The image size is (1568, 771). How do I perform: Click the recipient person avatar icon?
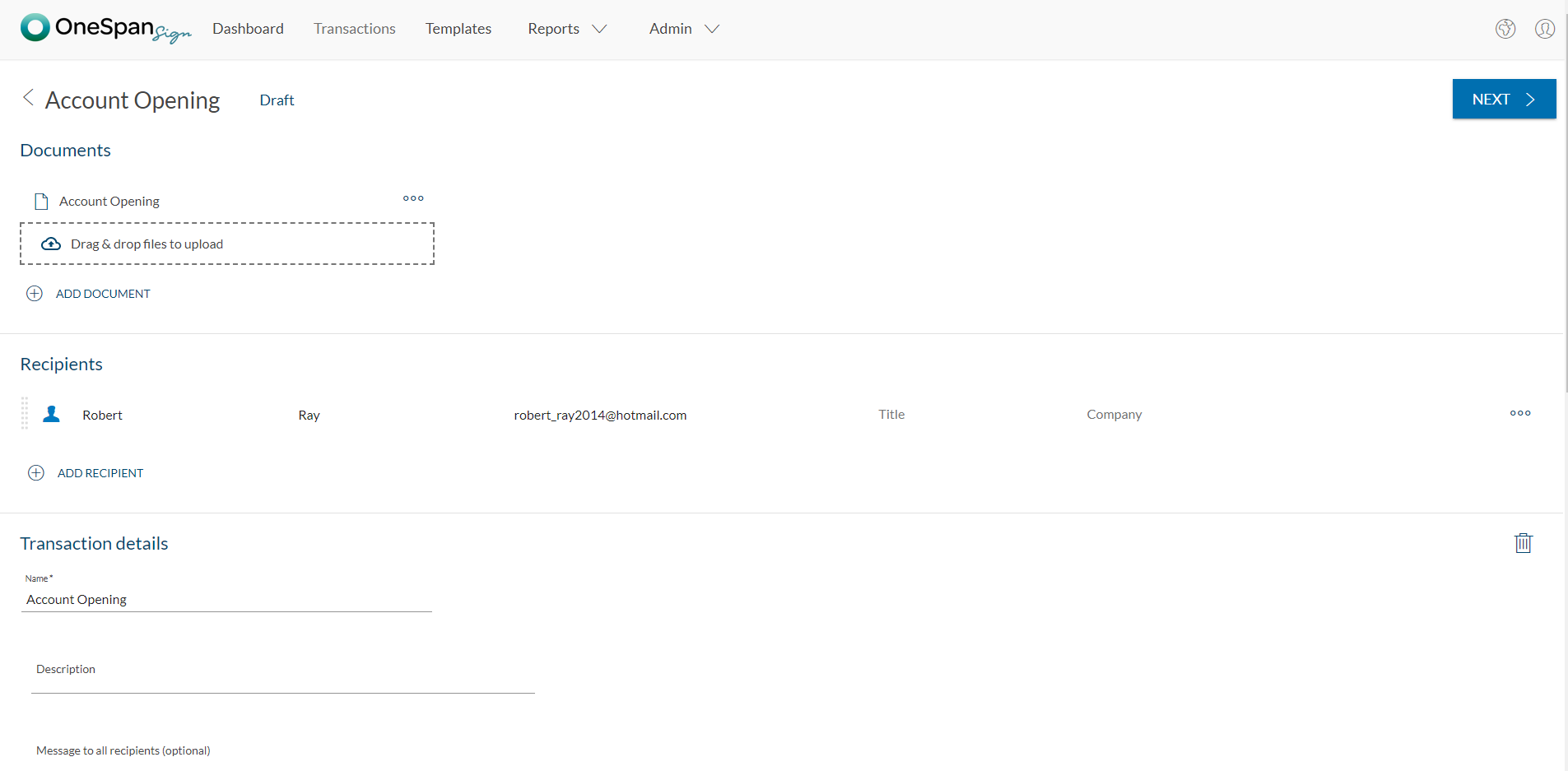pos(51,414)
